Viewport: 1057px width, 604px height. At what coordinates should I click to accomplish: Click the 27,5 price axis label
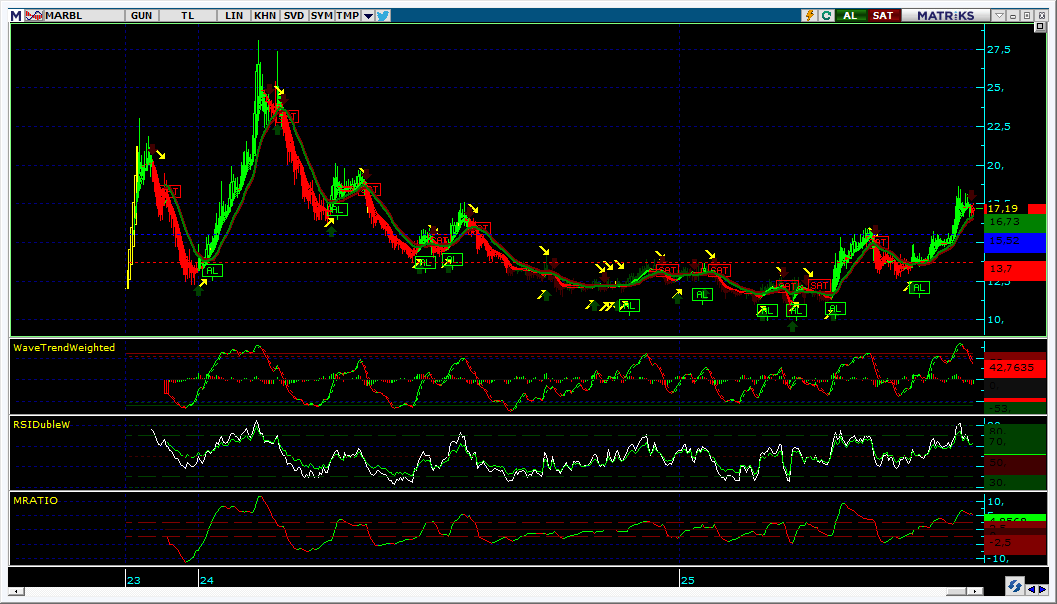pyautogui.click(x=998, y=49)
